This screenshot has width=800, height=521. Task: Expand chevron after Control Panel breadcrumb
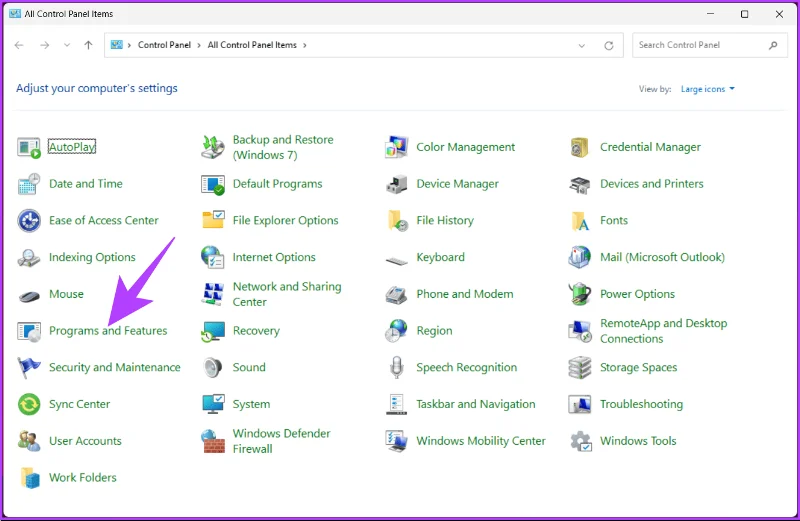199,45
